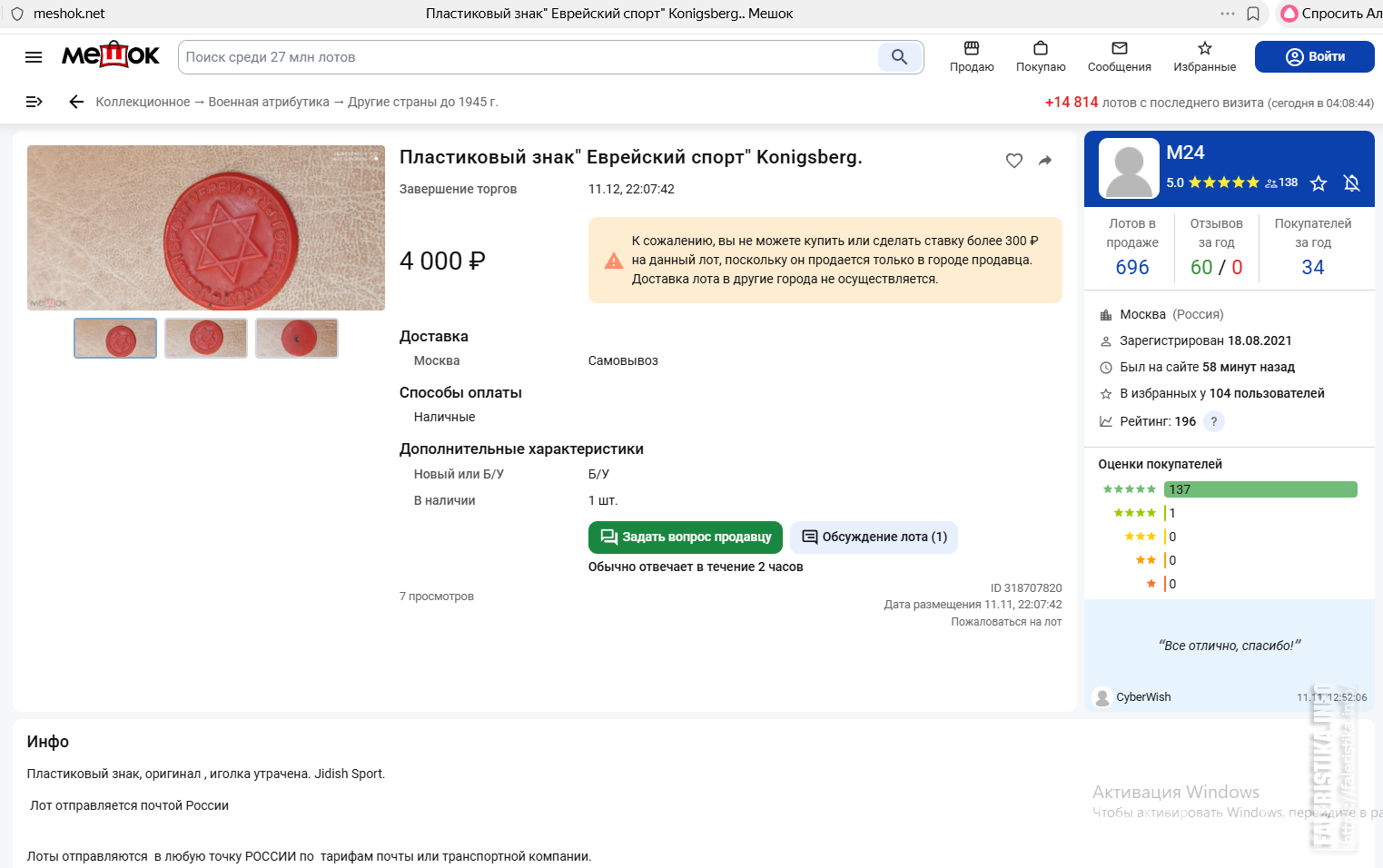1383x868 pixels.
Task: Open Сообщения messages icon
Action: 1119,56
